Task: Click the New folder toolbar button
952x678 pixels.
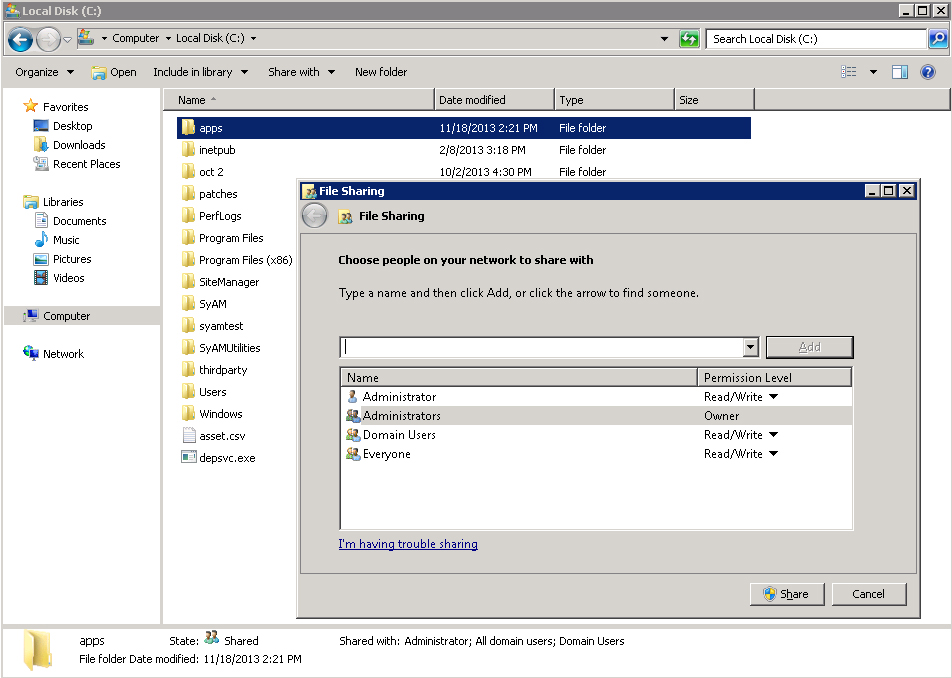Action: pos(381,72)
